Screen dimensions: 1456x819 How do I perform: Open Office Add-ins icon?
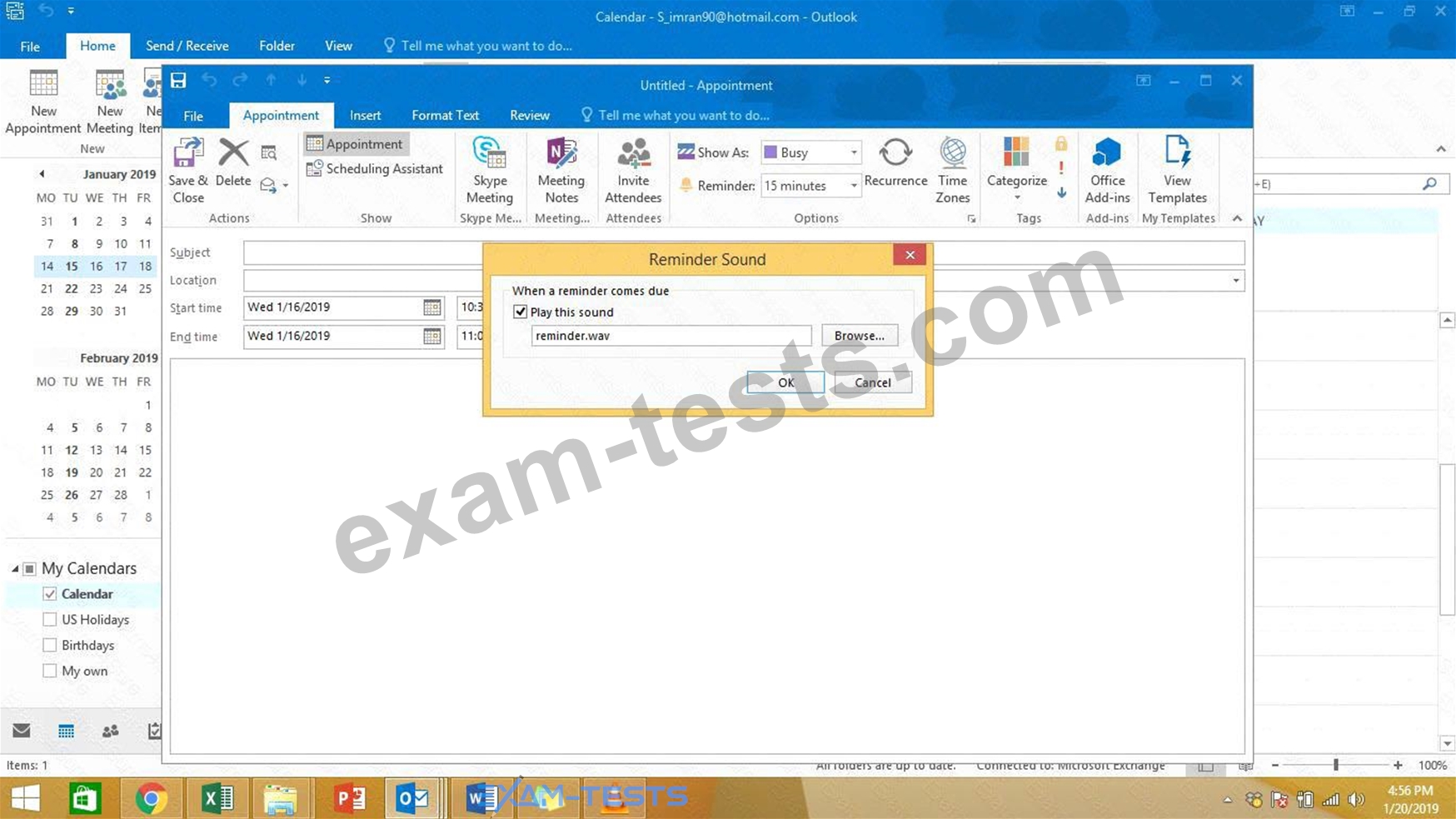pos(1107,171)
